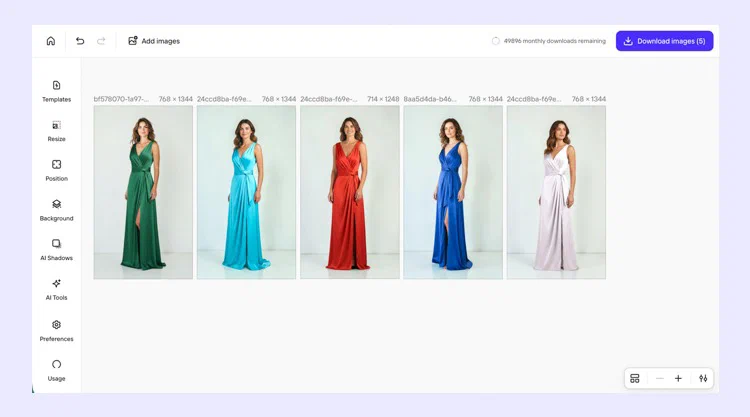
Task: Select the red dress image
Action: tap(350, 192)
